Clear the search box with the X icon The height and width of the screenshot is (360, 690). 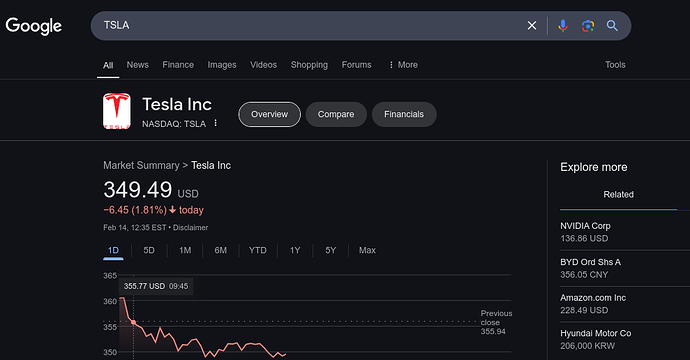pos(532,26)
